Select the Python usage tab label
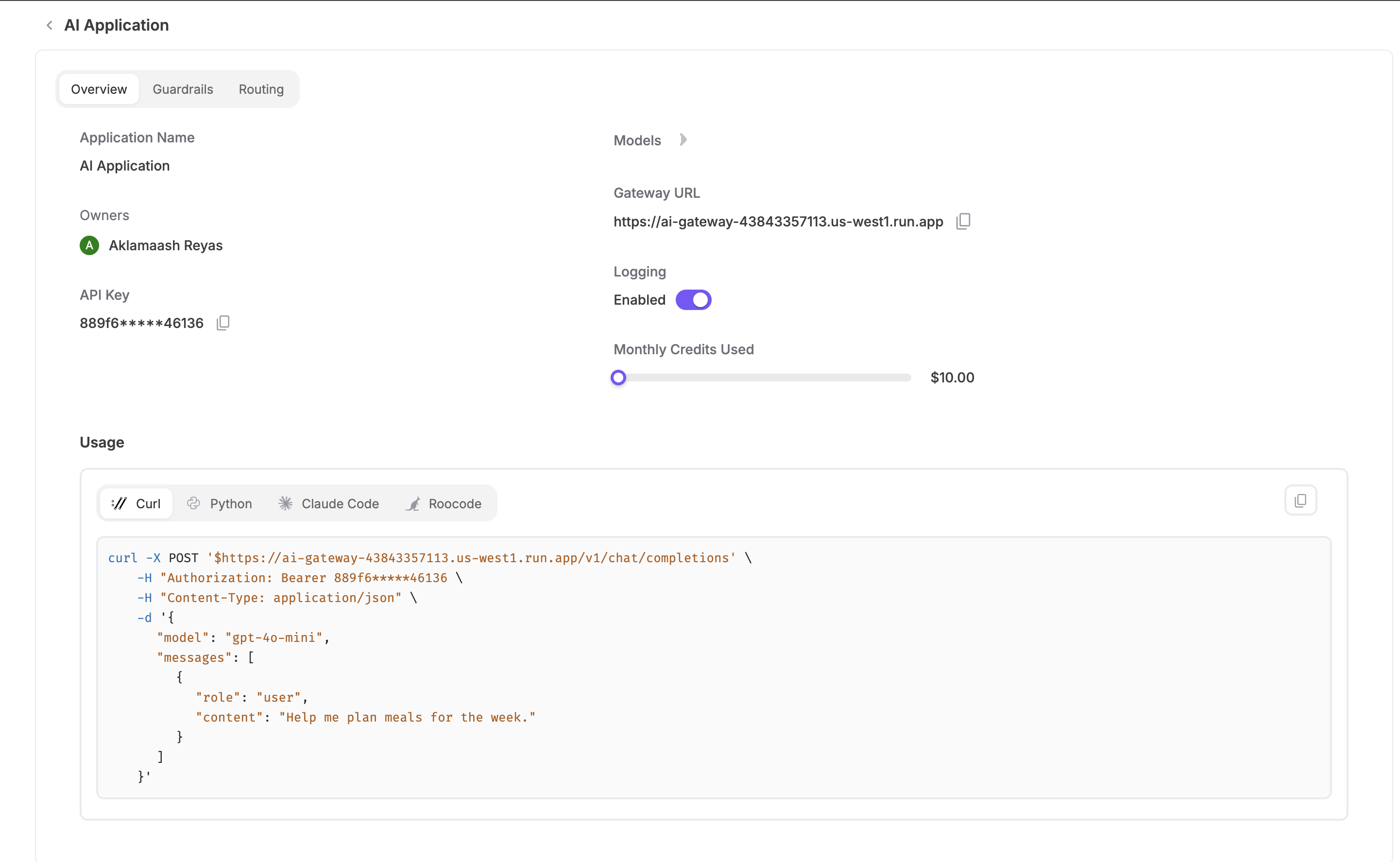 pyautogui.click(x=231, y=503)
